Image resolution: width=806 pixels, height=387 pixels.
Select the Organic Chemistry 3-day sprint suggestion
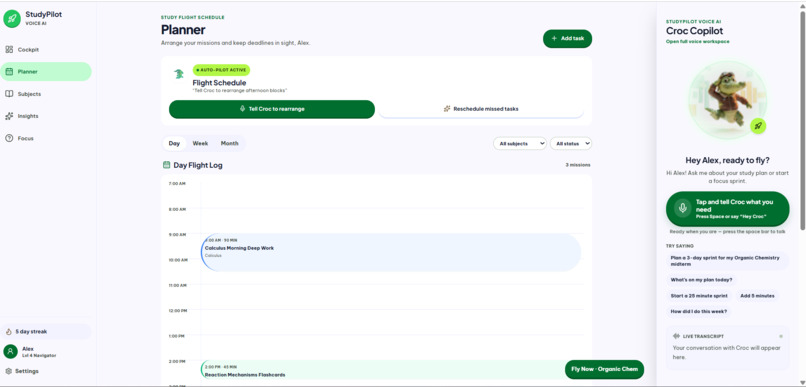(727, 261)
